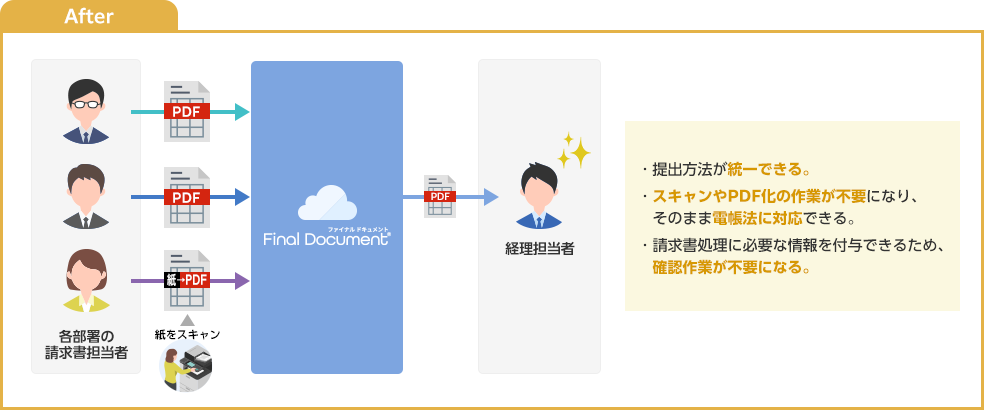Click the top PDF document icon

coord(186,111)
